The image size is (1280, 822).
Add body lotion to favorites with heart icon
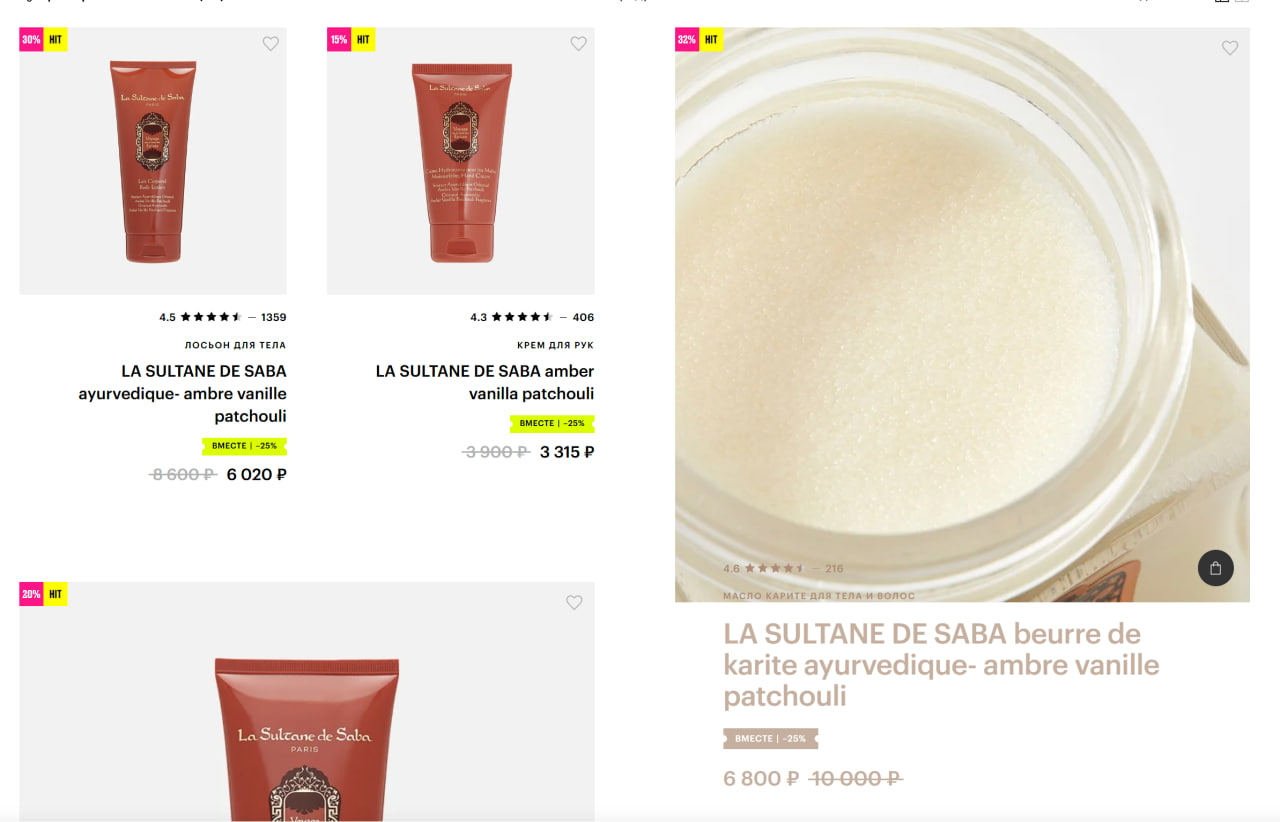(270, 43)
